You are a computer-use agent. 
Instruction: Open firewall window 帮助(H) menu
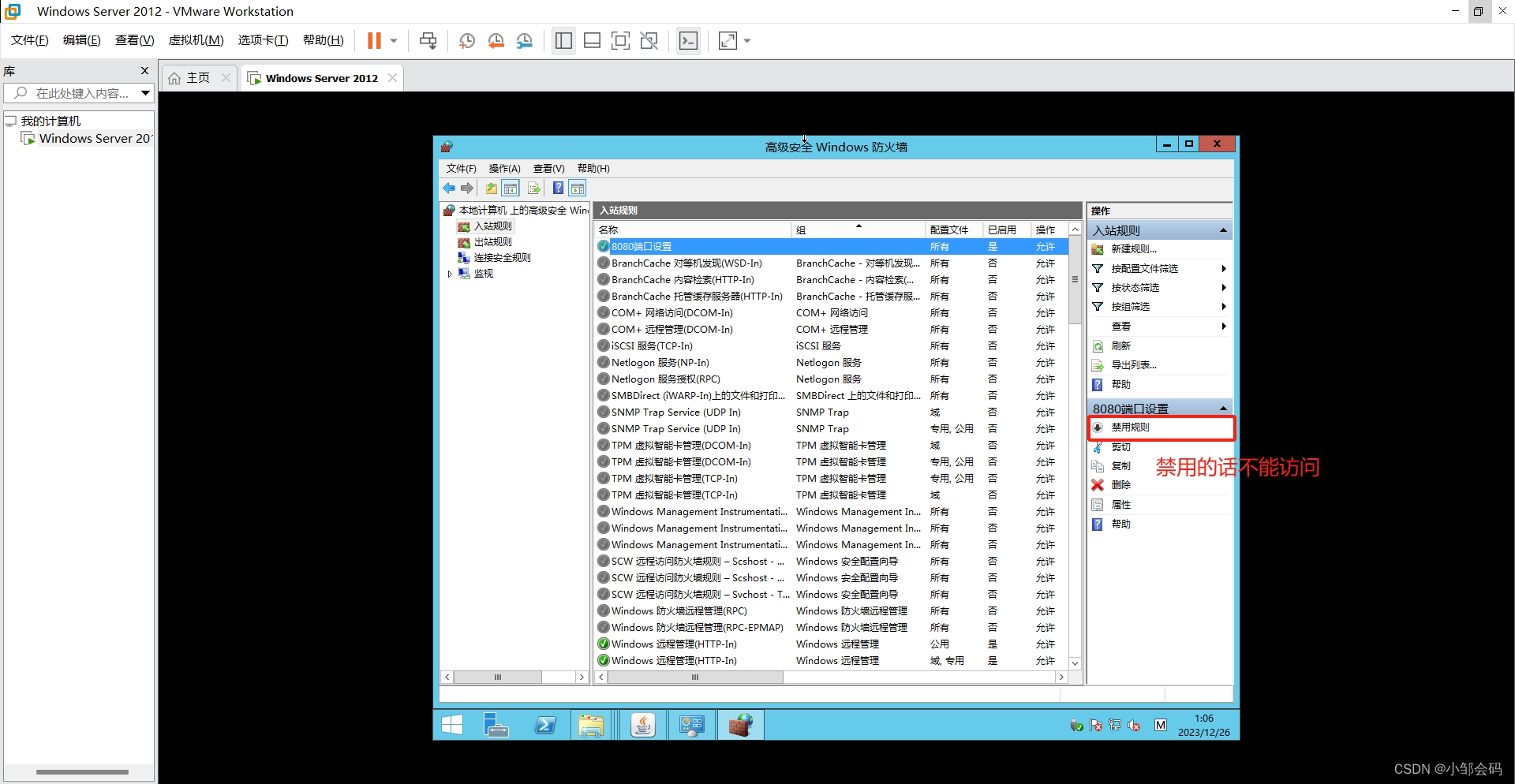pos(593,168)
